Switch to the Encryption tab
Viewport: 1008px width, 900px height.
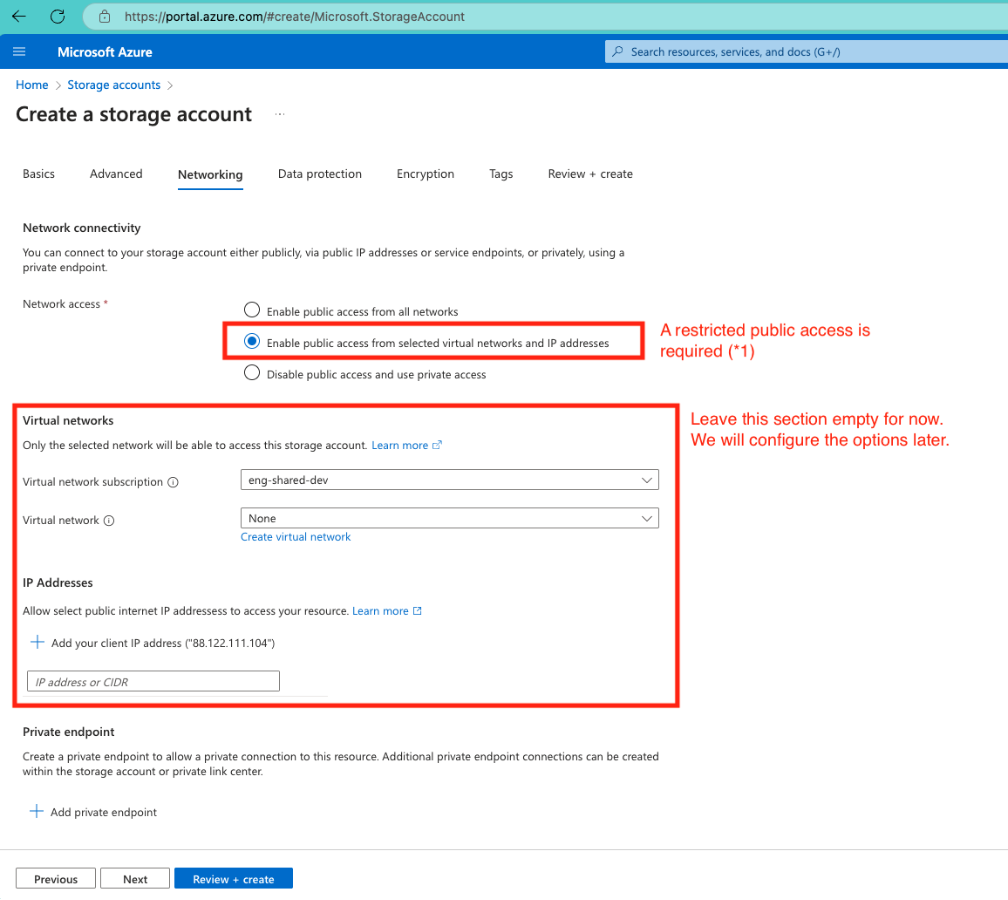coord(425,174)
